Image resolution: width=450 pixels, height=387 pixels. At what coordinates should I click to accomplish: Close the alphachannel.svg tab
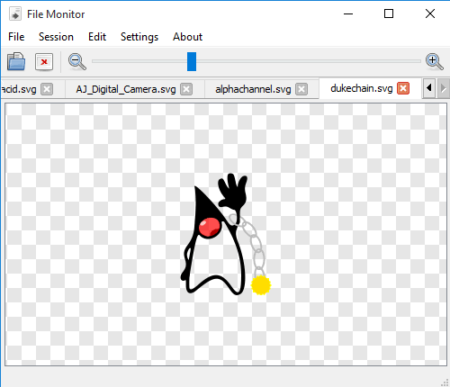[302, 89]
